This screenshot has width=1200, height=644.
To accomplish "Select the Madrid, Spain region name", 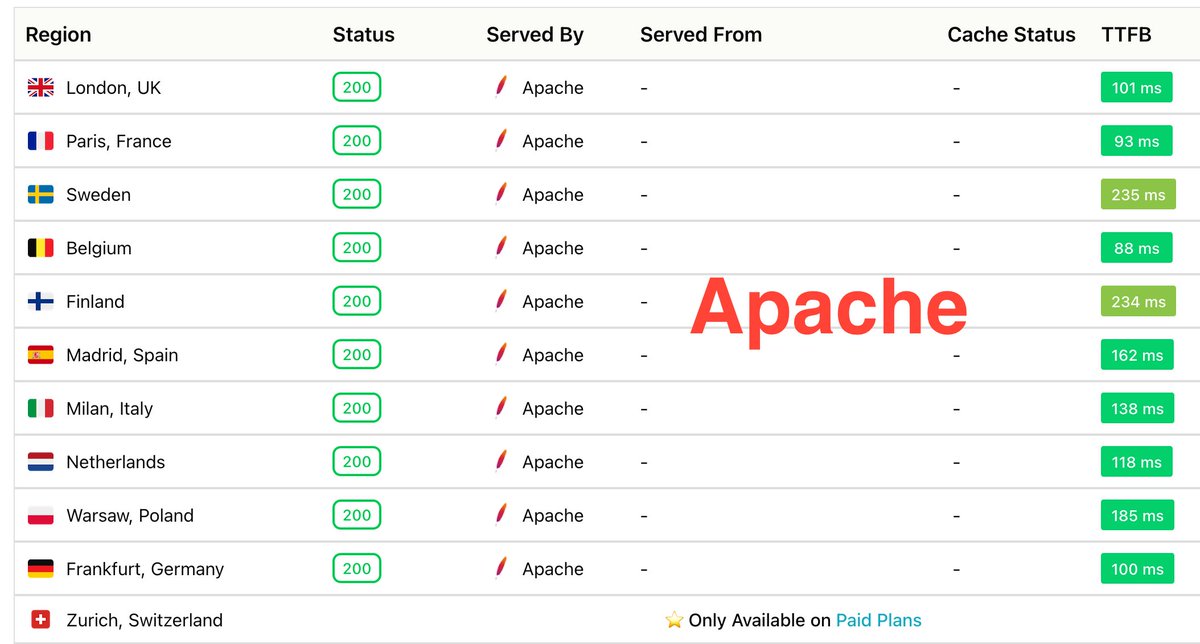I will point(122,355).
